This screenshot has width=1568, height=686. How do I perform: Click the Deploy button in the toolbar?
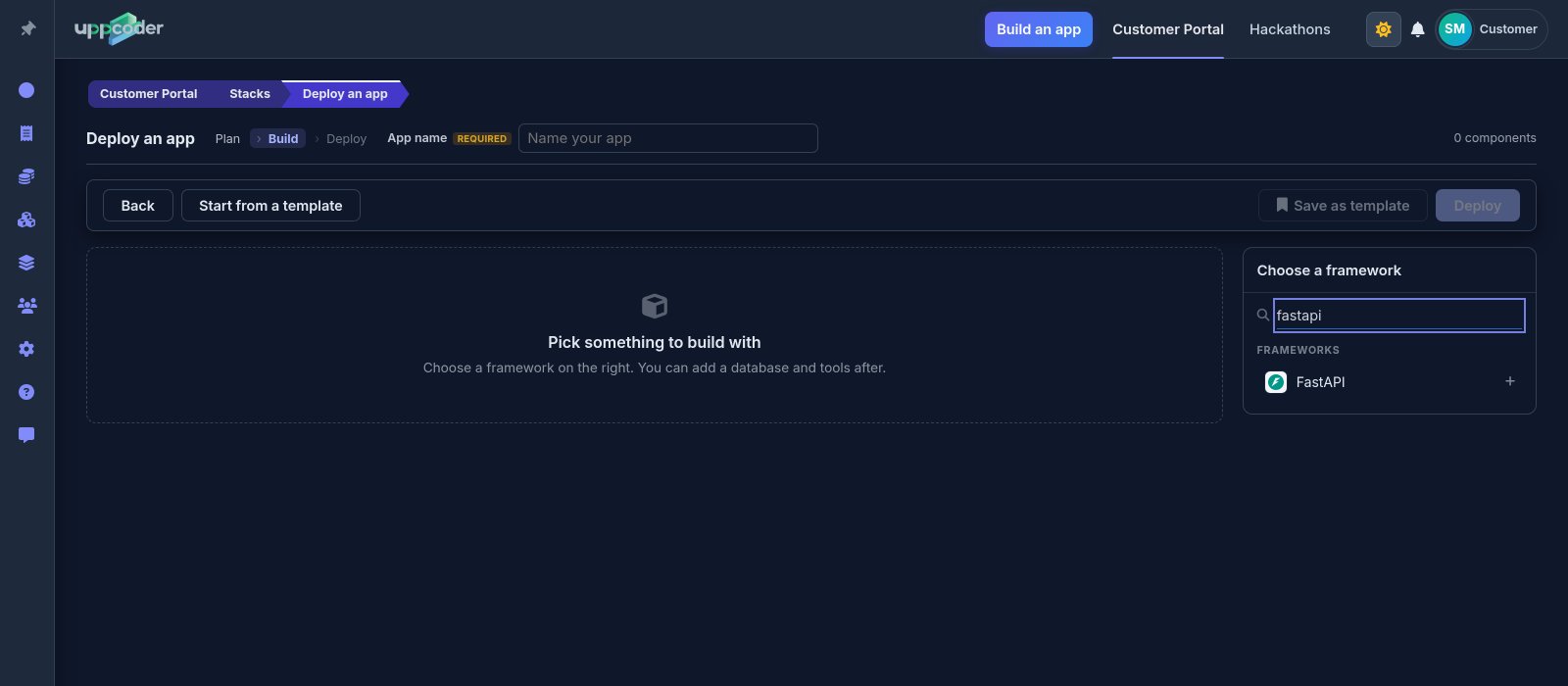click(x=1478, y=206)
